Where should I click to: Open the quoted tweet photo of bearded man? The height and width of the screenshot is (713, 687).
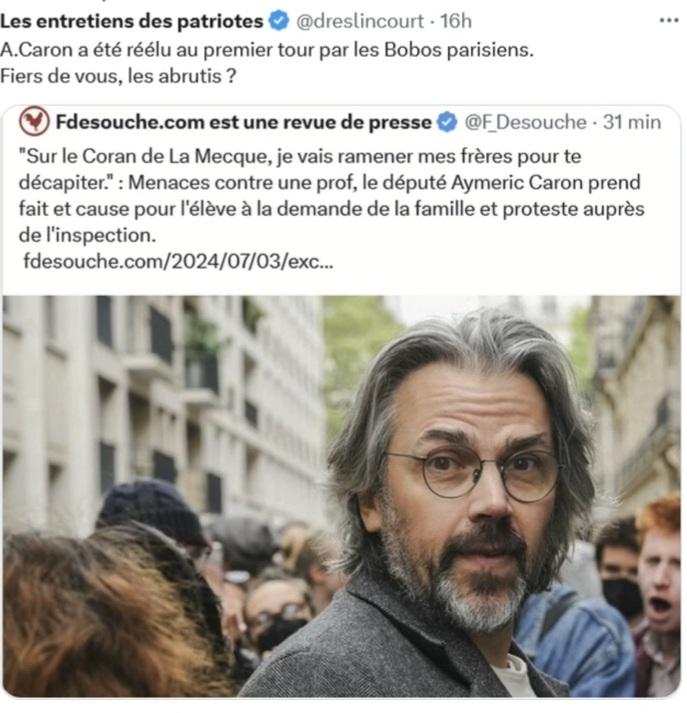[x=342, y=496]
